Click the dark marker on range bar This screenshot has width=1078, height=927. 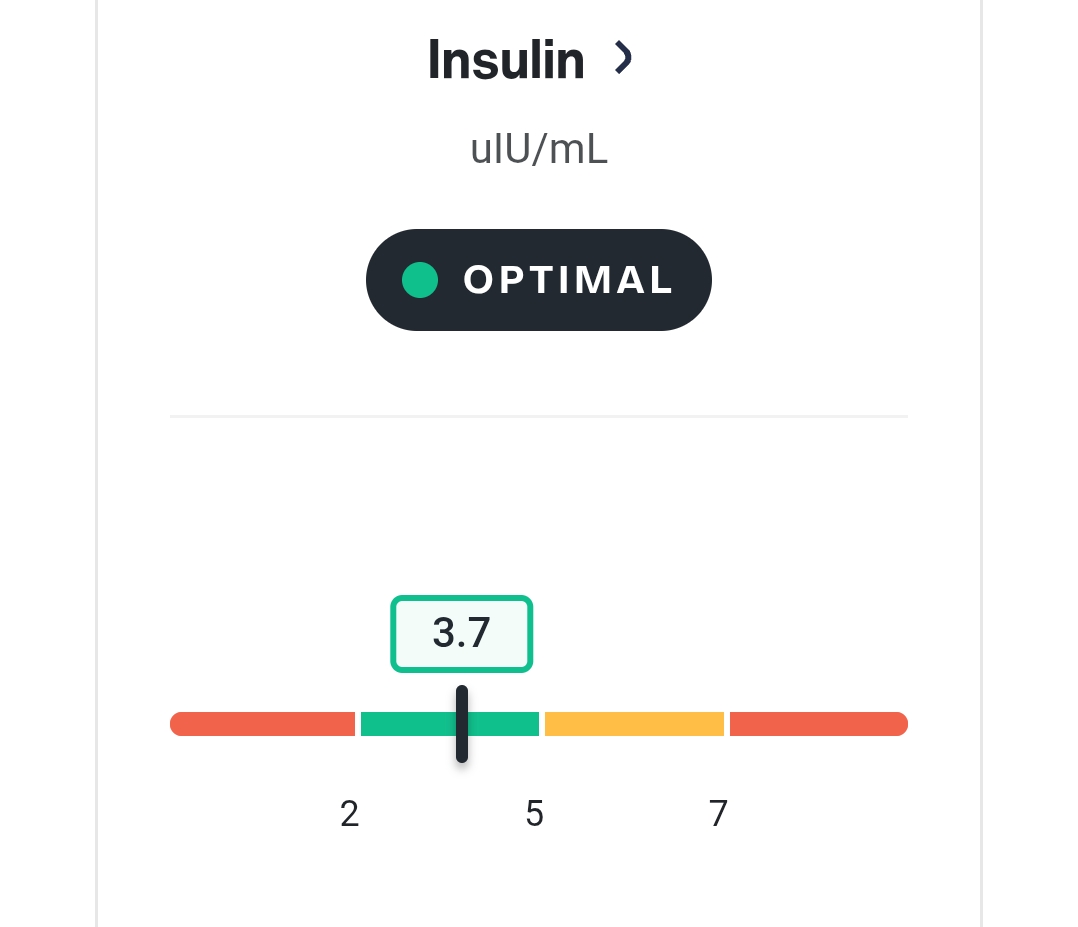click(462, 723)
